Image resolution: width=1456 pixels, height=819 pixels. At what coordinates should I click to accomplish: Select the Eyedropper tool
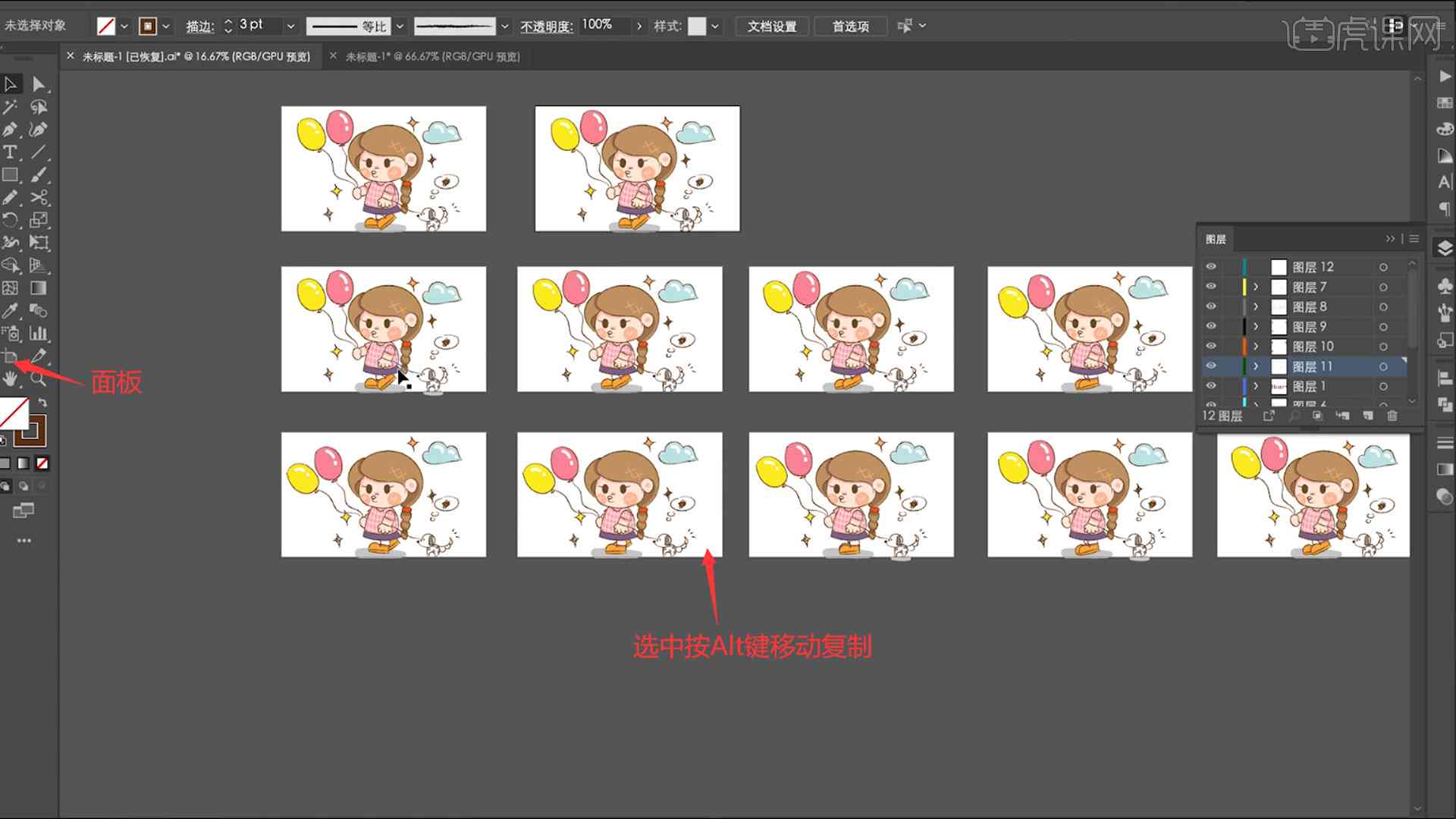[x=10, y=311]
